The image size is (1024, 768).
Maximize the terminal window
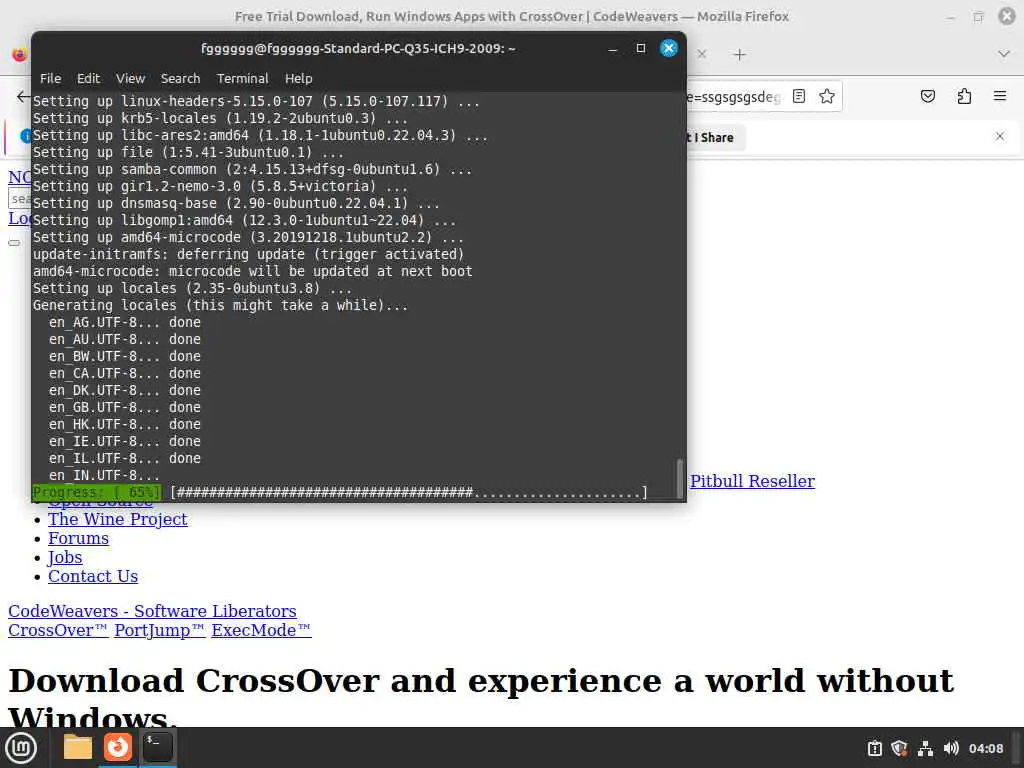[x=641, y=48]
